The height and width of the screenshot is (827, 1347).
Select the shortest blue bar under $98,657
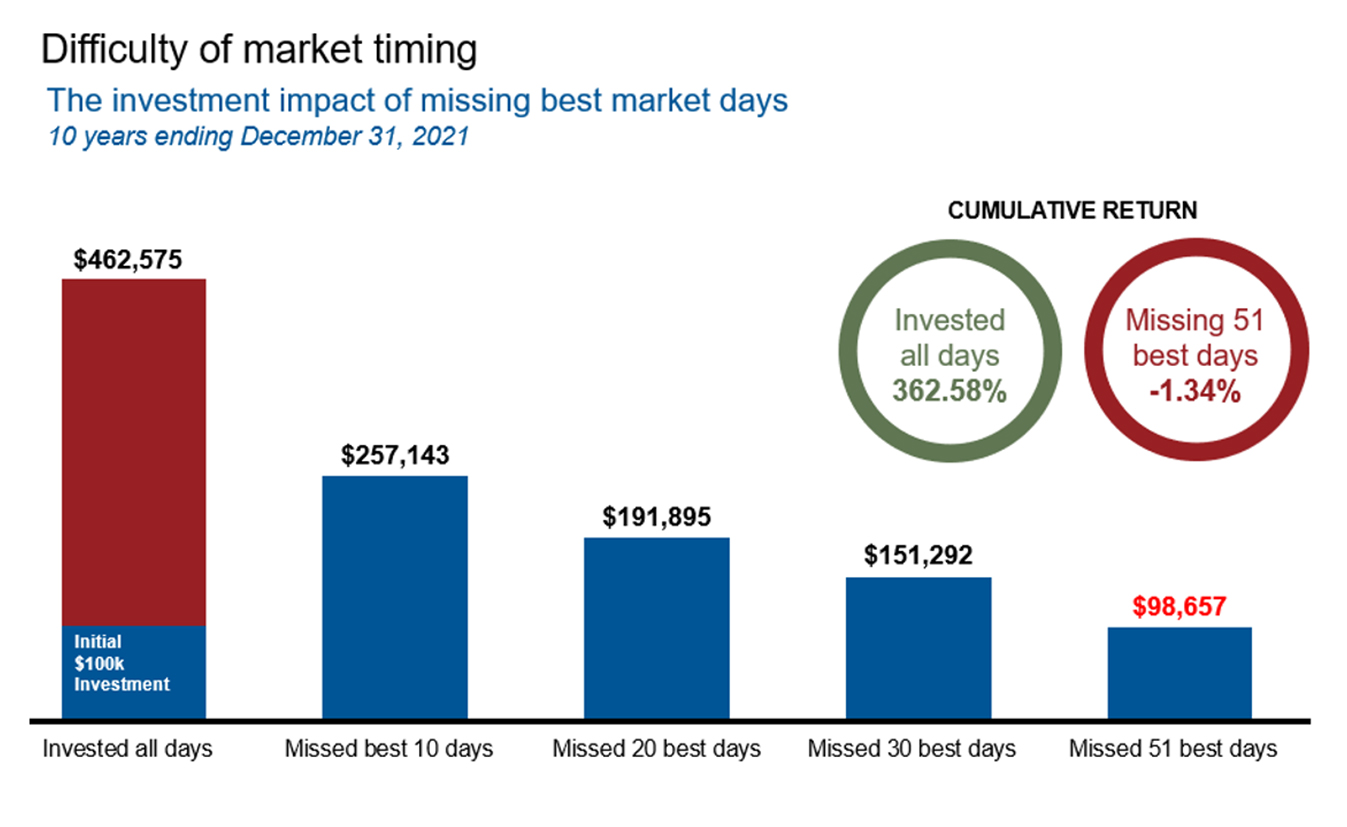coord(1180,672)
